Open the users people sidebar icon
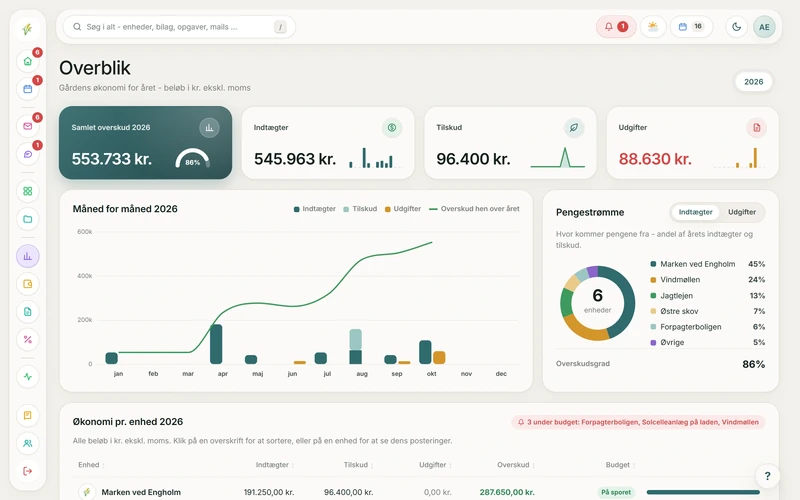 (28, 443)
